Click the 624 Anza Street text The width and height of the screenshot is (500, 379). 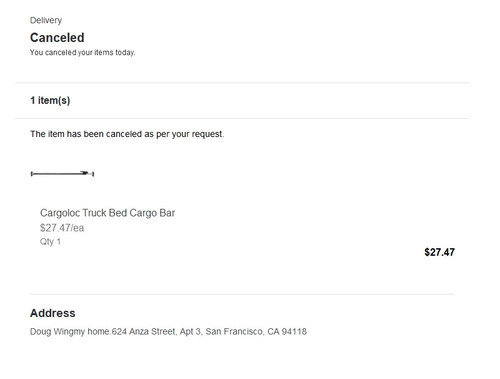143,332
